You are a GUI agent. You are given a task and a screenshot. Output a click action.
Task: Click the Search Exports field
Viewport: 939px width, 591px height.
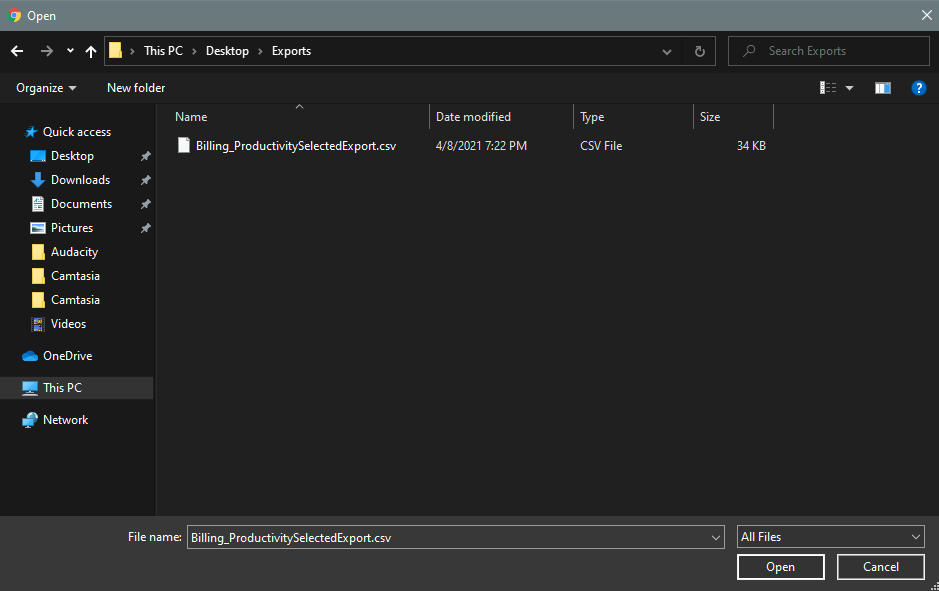pyautogui.click(x=840, y=51)
